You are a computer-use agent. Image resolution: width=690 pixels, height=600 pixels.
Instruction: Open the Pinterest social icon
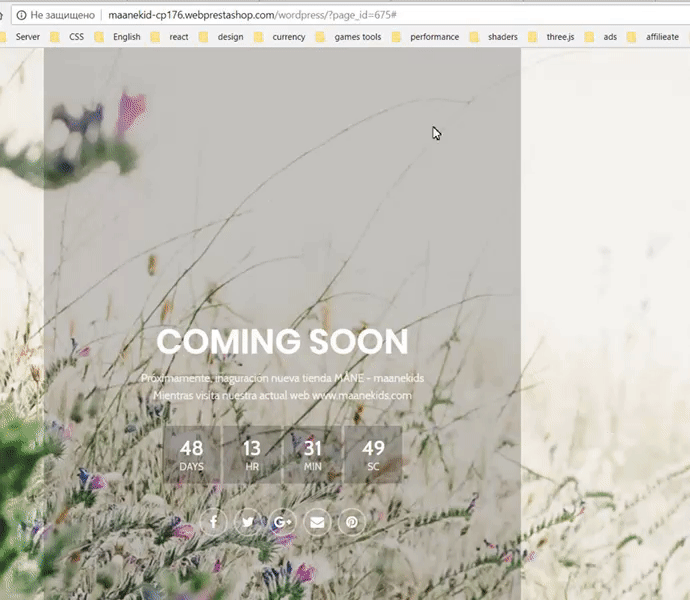[352, 522]
